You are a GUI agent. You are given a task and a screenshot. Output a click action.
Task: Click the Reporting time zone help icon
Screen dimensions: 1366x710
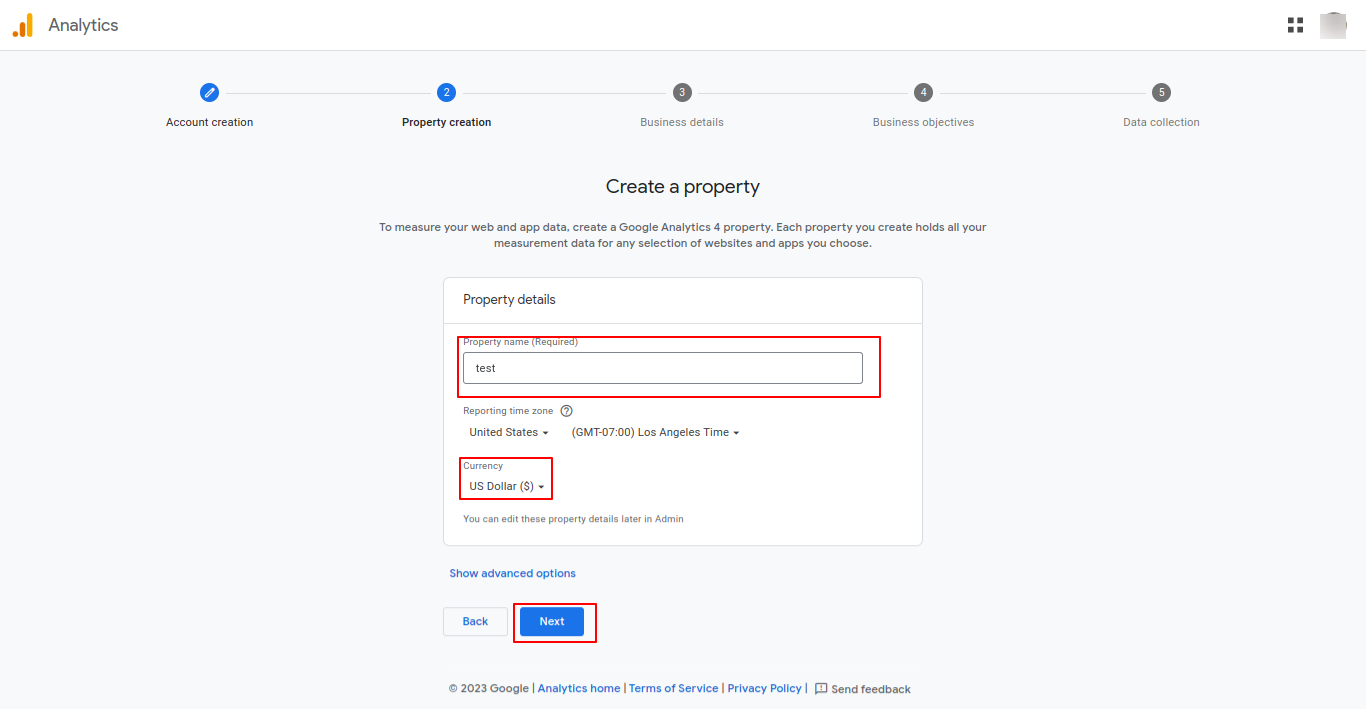[567, 411]
